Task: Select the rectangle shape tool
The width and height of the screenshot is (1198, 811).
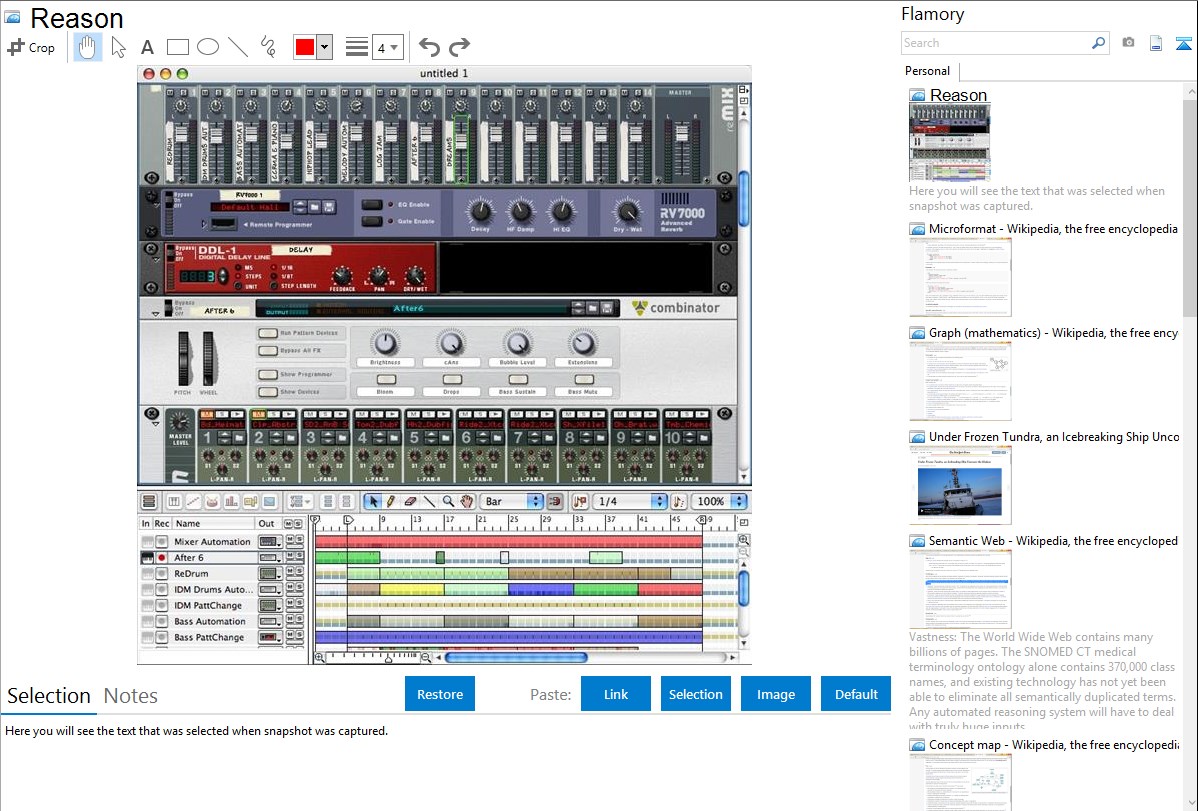Action: tap(177, 47)
